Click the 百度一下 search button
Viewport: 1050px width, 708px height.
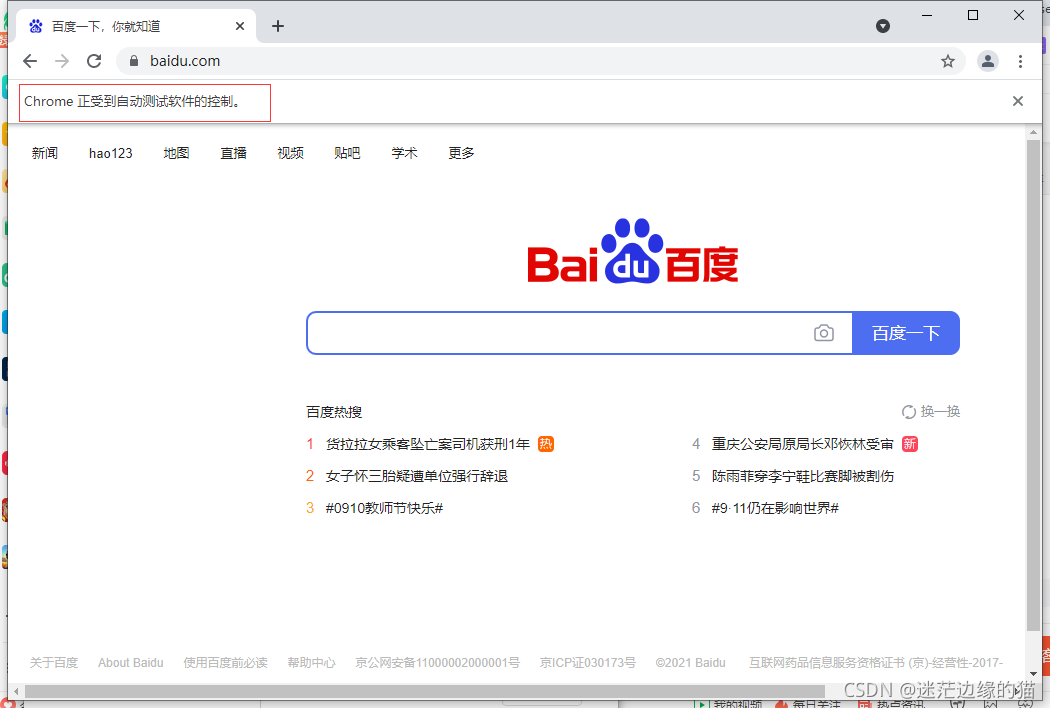click(905, 333)
